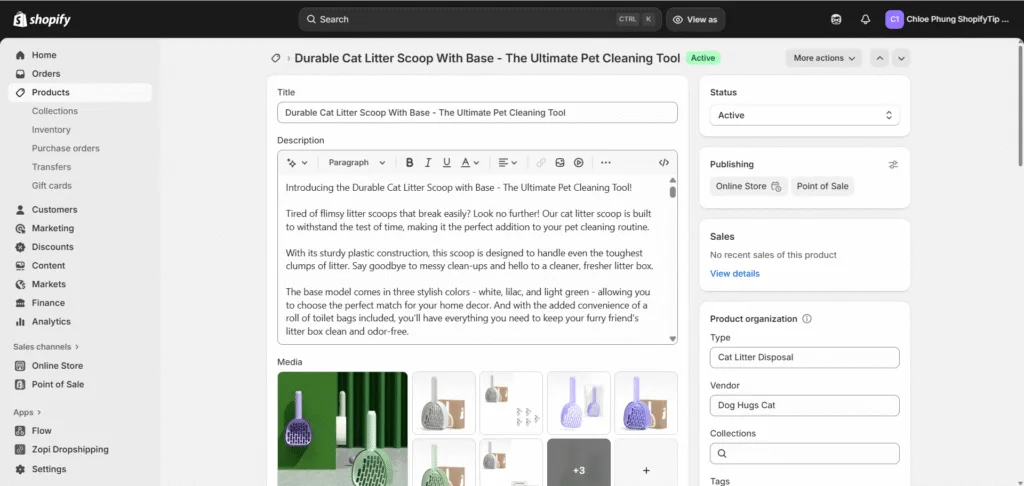Open the Status Active dropdown
Viewport: 1024px width, 486px height.
805,115
